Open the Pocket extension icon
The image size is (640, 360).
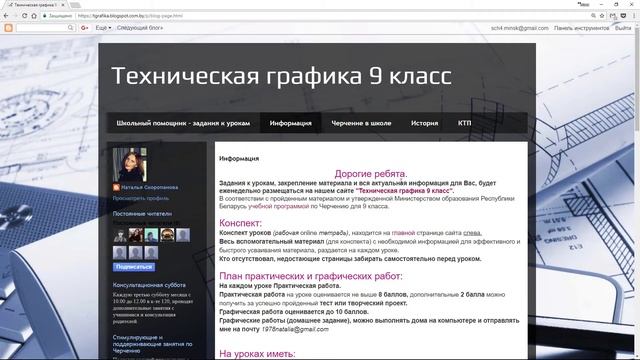(x=623, y=16)
